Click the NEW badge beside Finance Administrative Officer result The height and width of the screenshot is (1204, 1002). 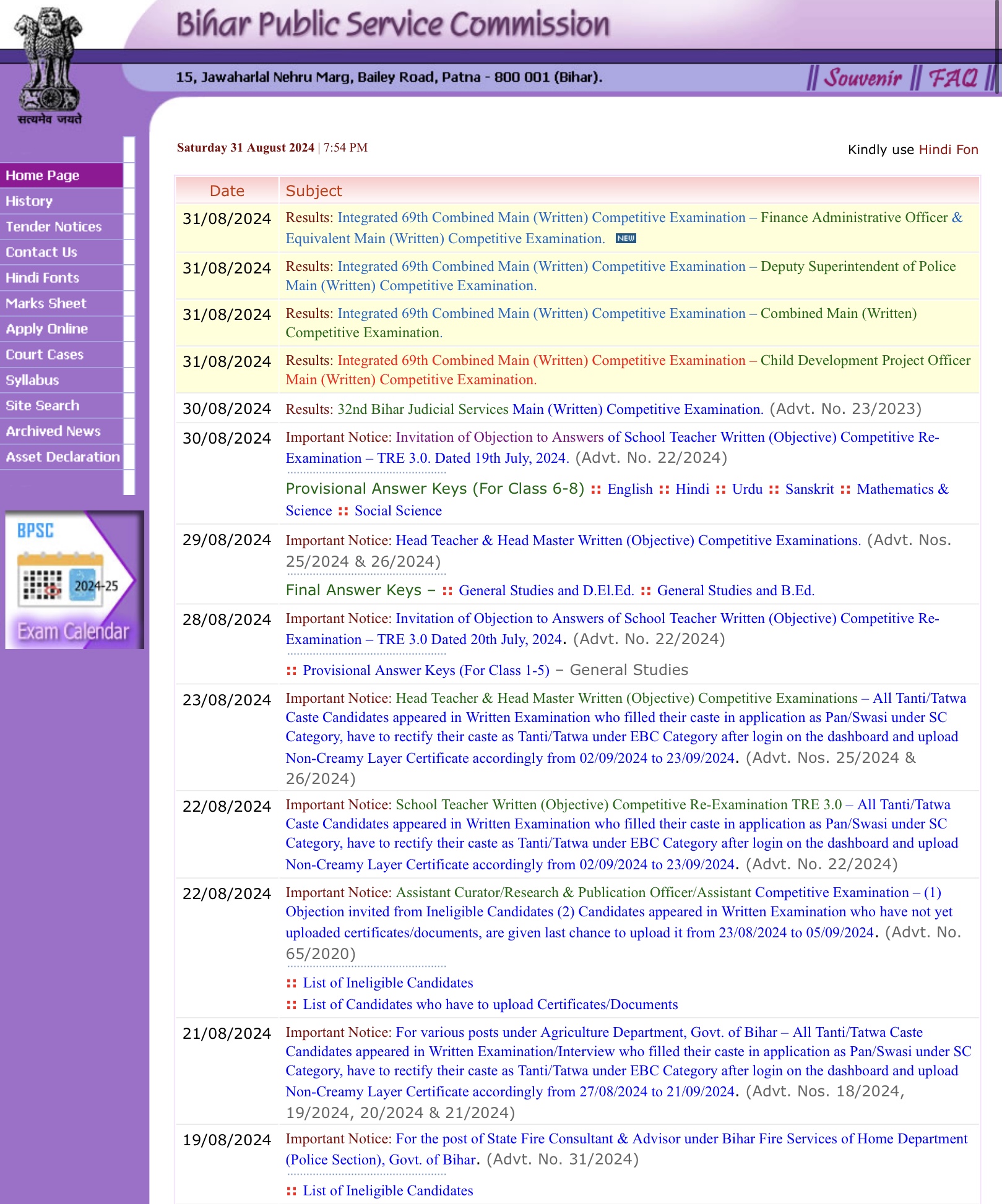tap(626, 239)
